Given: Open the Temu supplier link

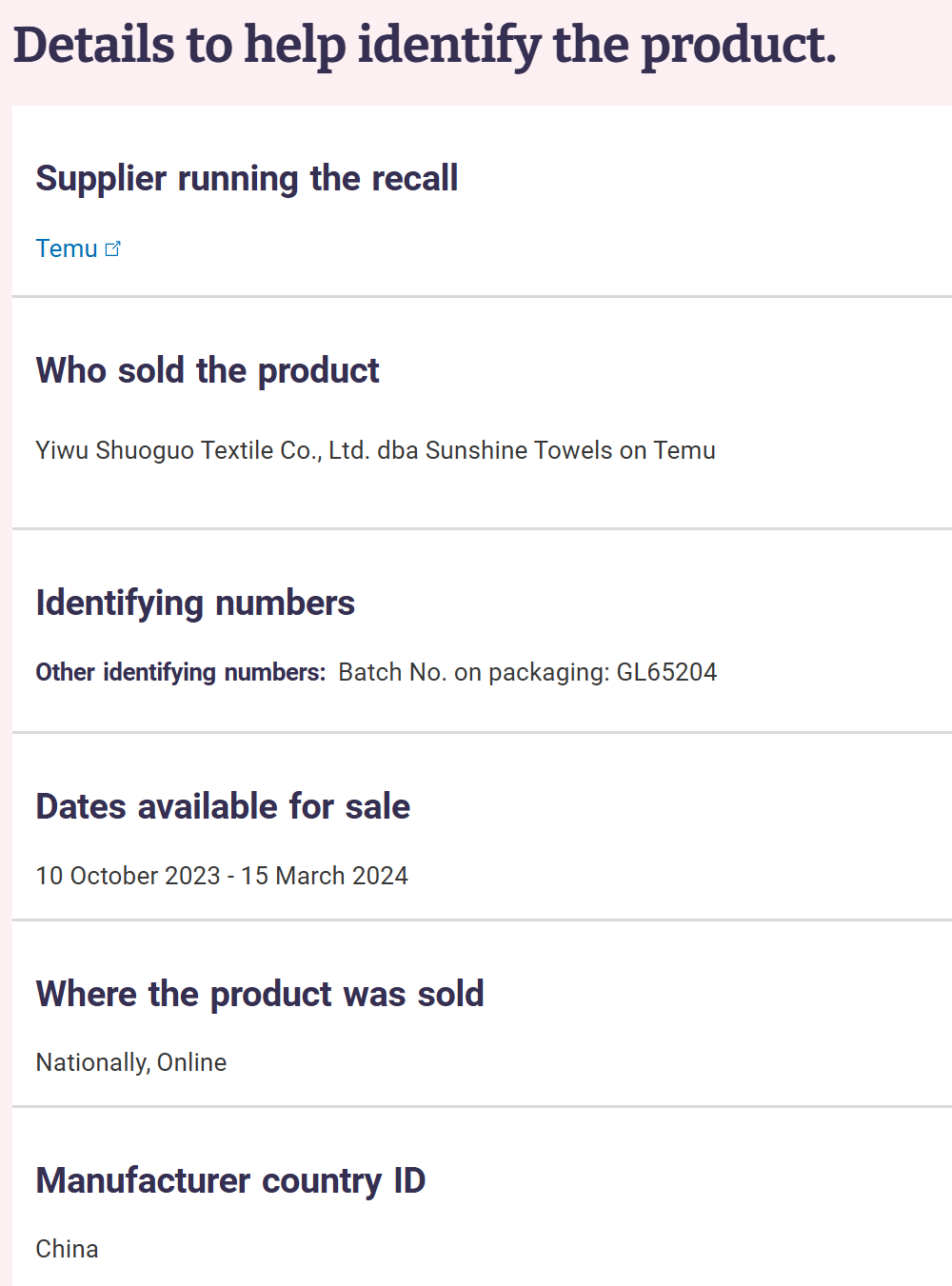Looking at the screenshot, I should [67, 248].
